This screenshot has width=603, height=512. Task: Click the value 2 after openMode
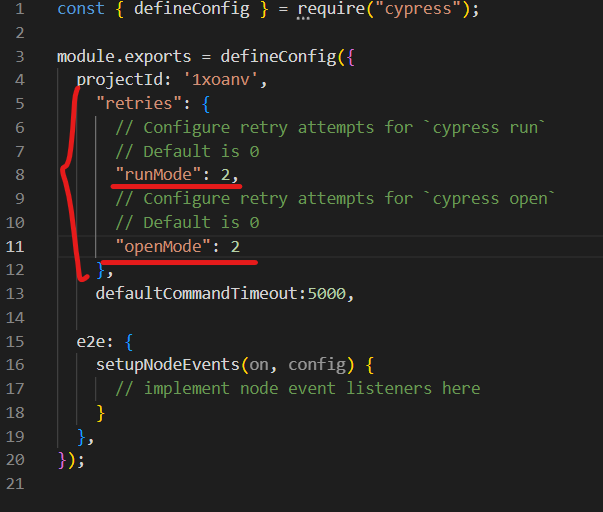pyautogui.click(x=235, y=247)
